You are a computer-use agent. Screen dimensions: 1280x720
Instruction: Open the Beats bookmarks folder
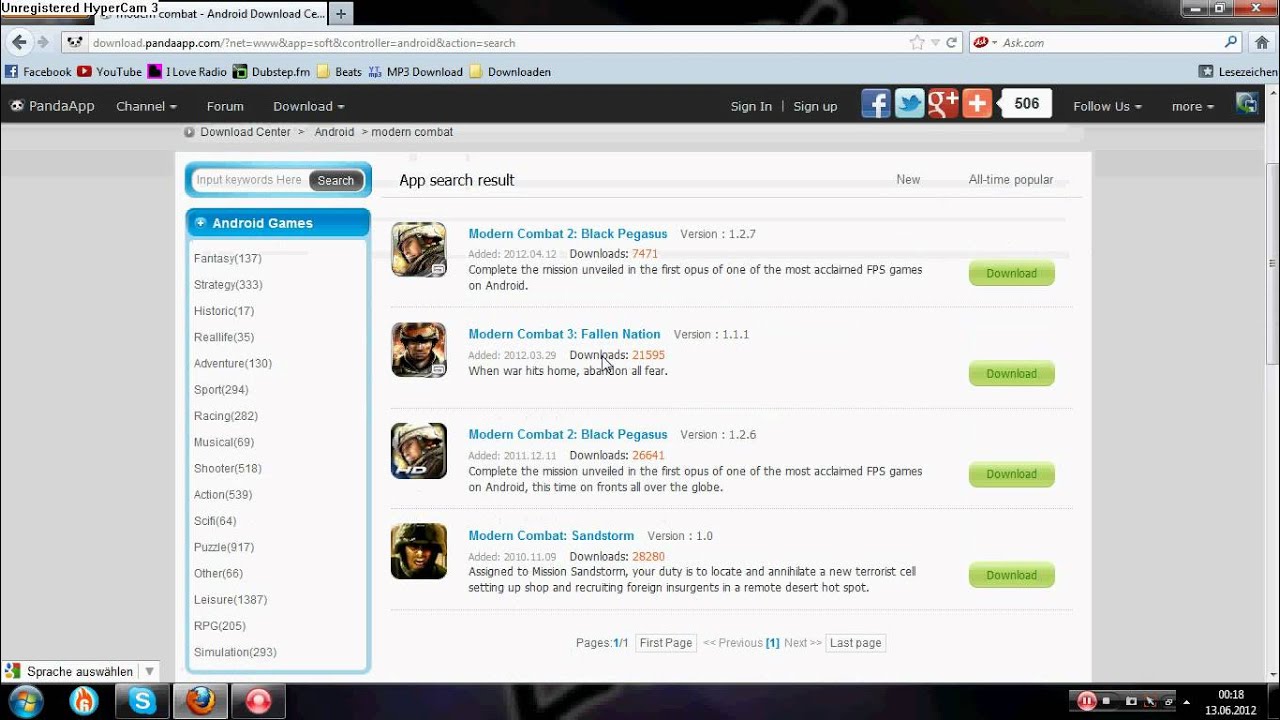pos(339,72)
